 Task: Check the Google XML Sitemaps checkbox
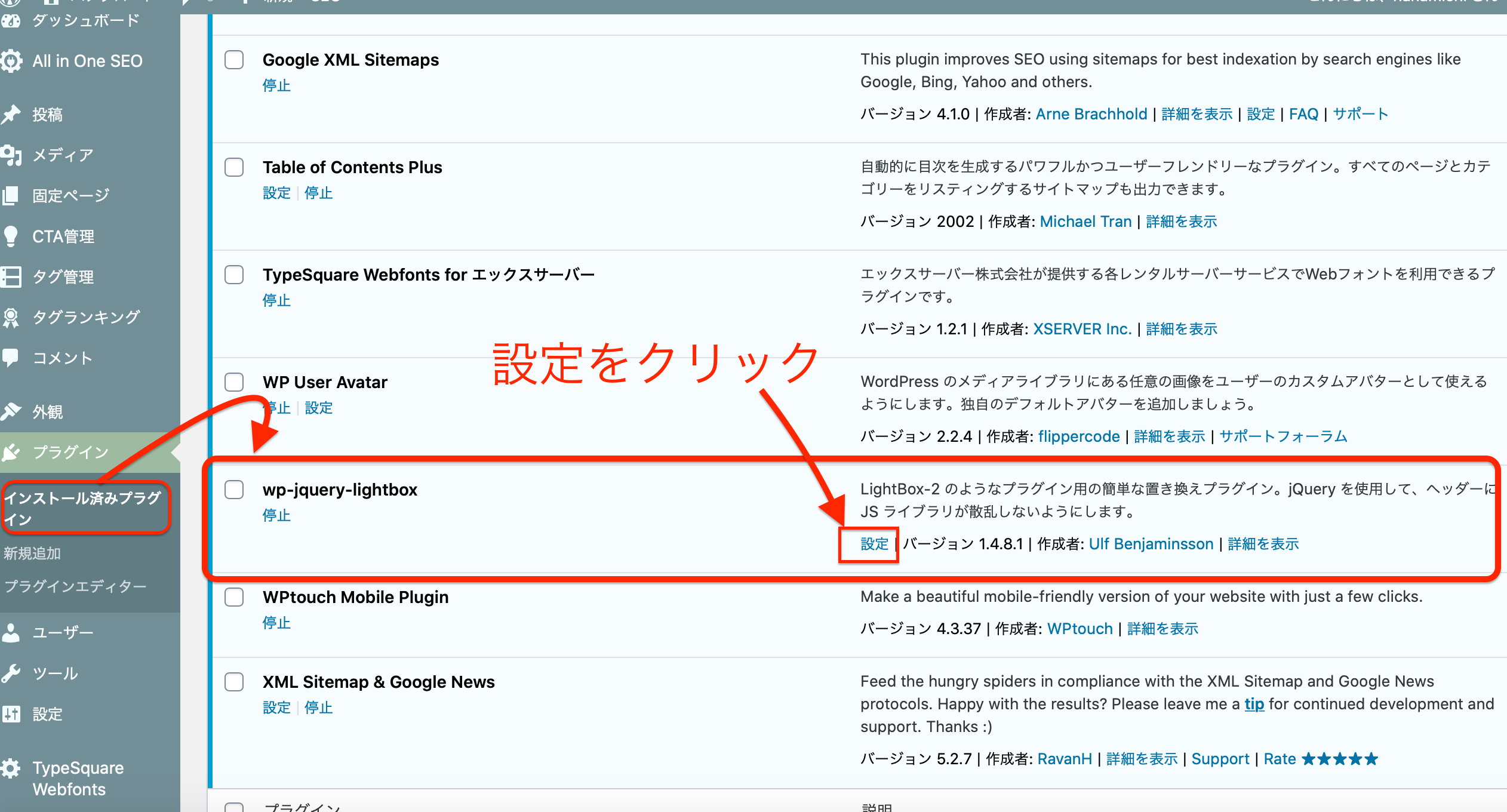(x=234, y=60)
